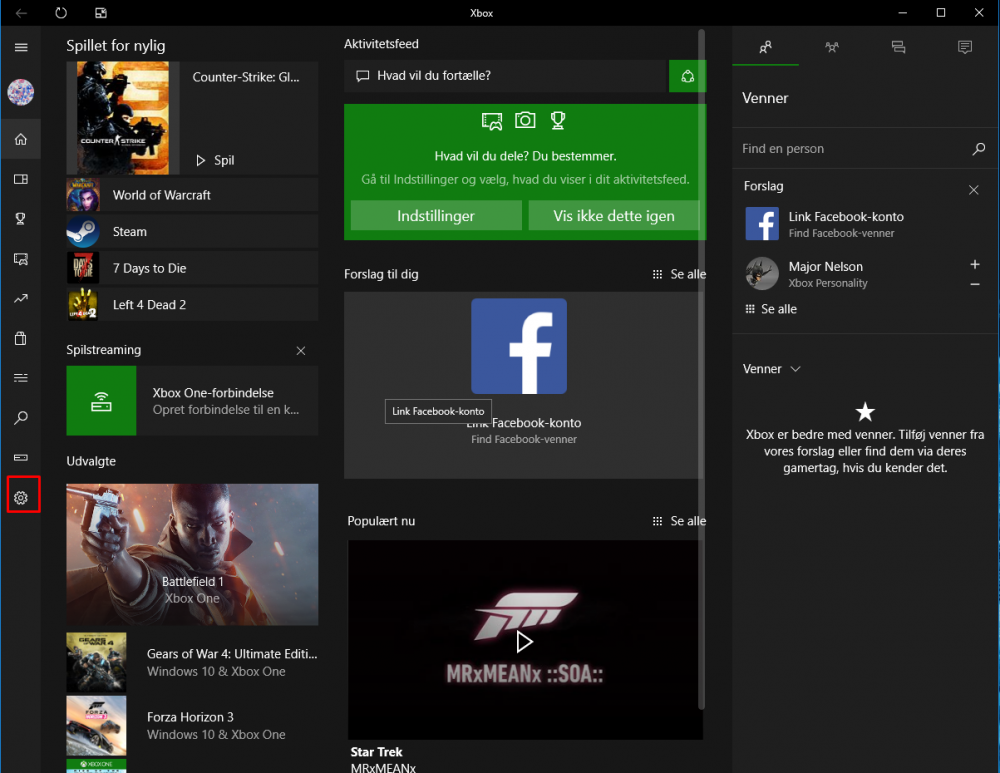Click Counter-Strike cover art
The height and width of the screenshot is (773, 1000).
[x=123, y=118]
